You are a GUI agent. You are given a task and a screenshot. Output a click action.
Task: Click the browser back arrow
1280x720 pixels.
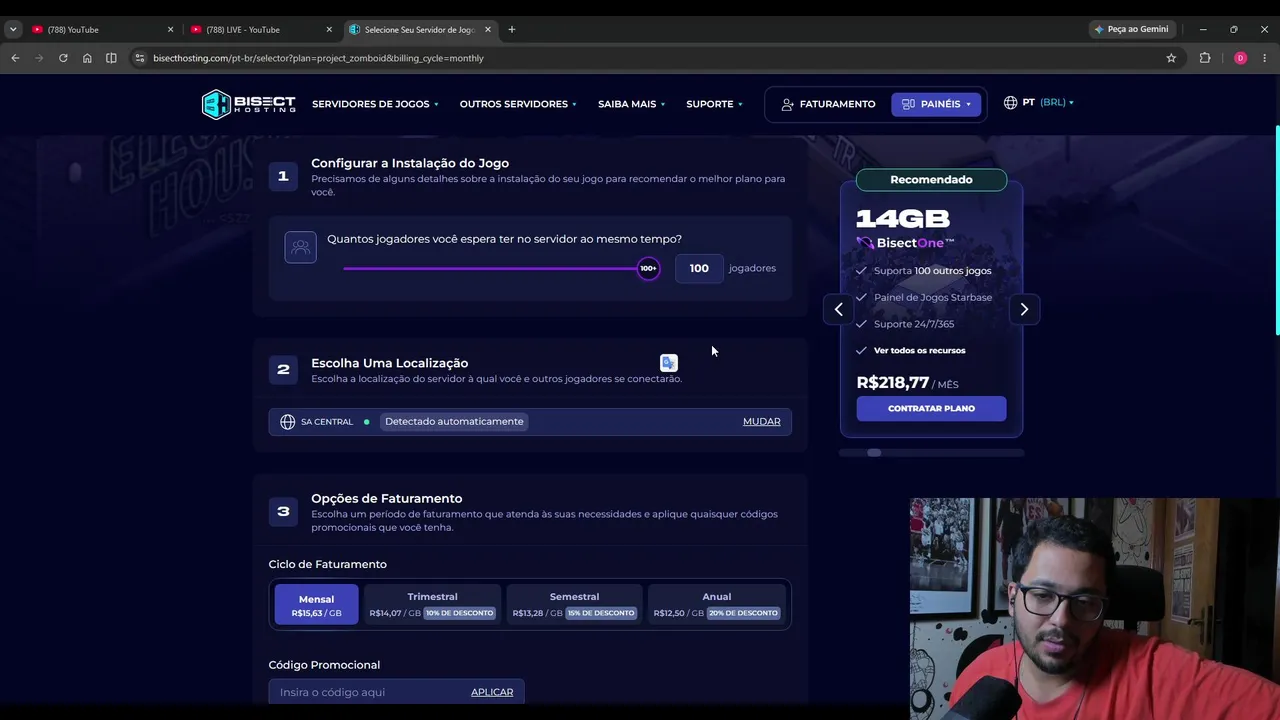[15, 58]
